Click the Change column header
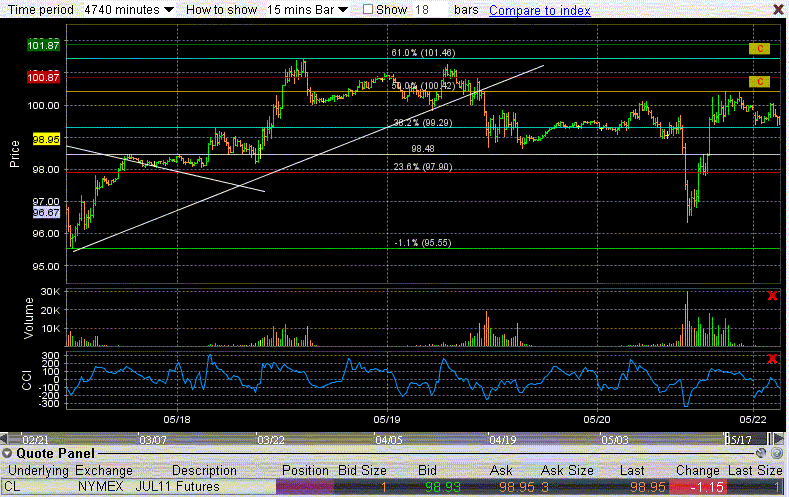Image resolution: width=789 pixels, height=497 pixels. [697, 470]
